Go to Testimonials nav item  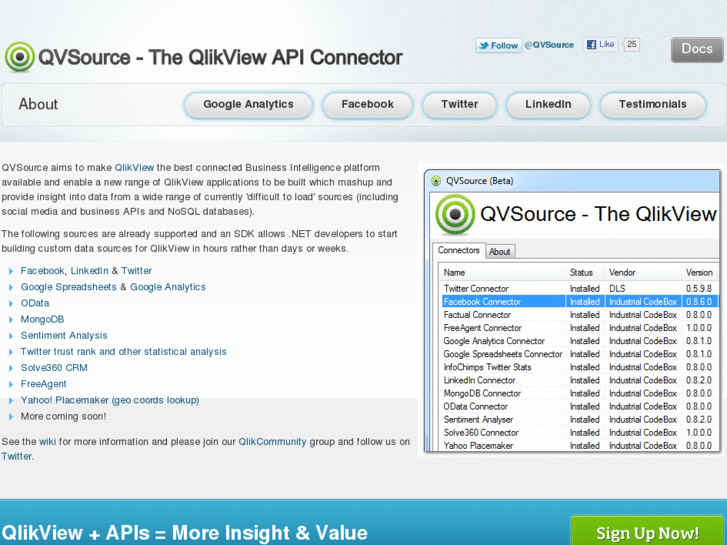tap(652, 105)
